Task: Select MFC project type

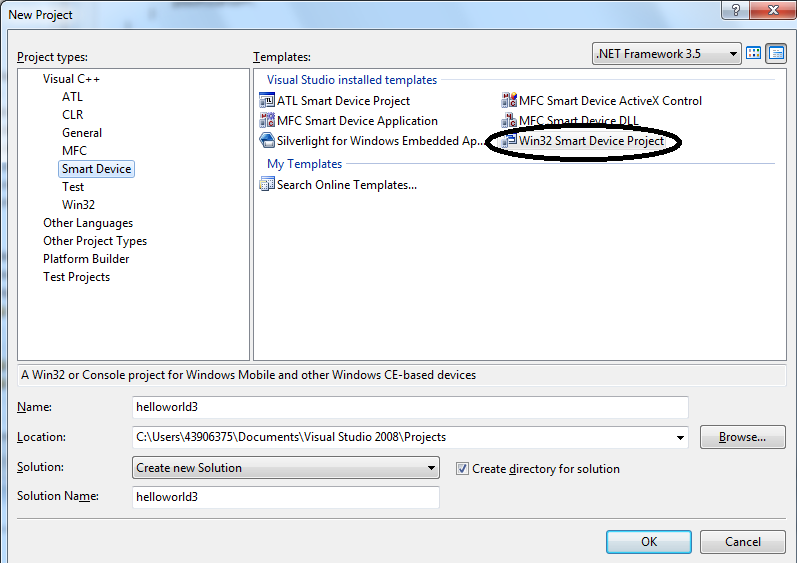Action: pyautogui.click(x=74, y=151)
